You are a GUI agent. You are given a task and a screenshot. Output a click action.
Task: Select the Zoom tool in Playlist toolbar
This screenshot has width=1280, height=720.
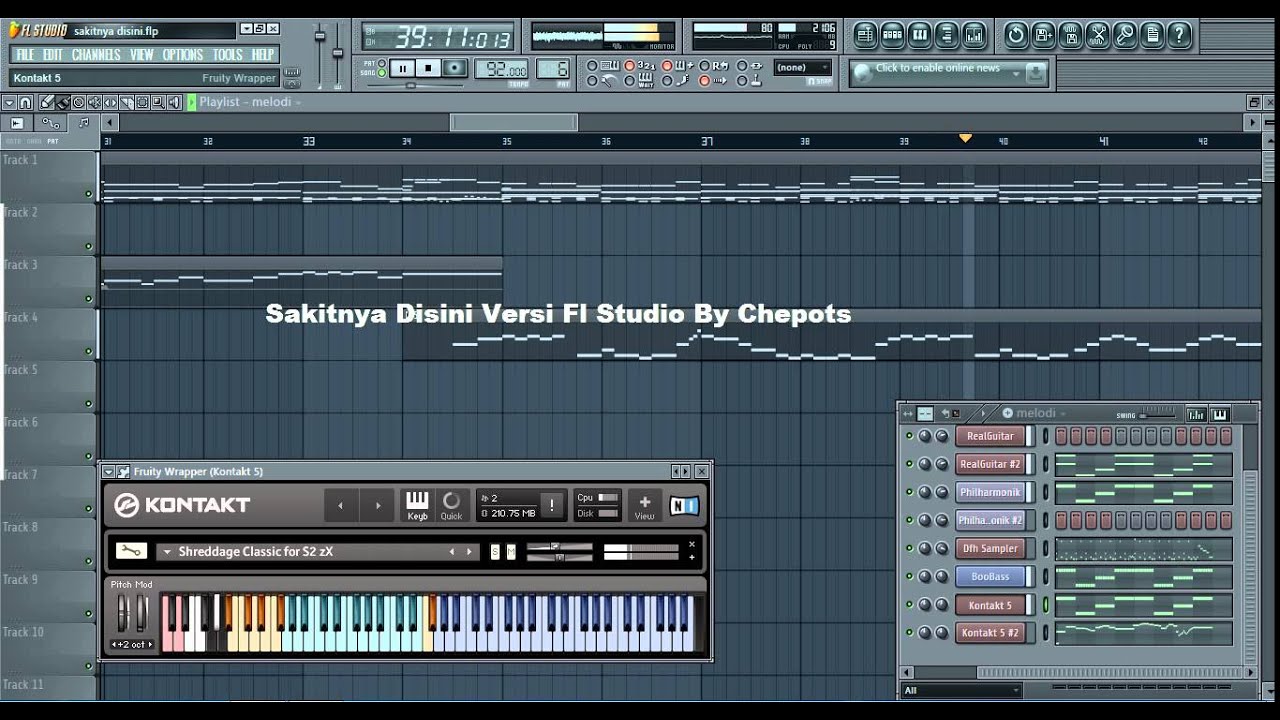158,102
